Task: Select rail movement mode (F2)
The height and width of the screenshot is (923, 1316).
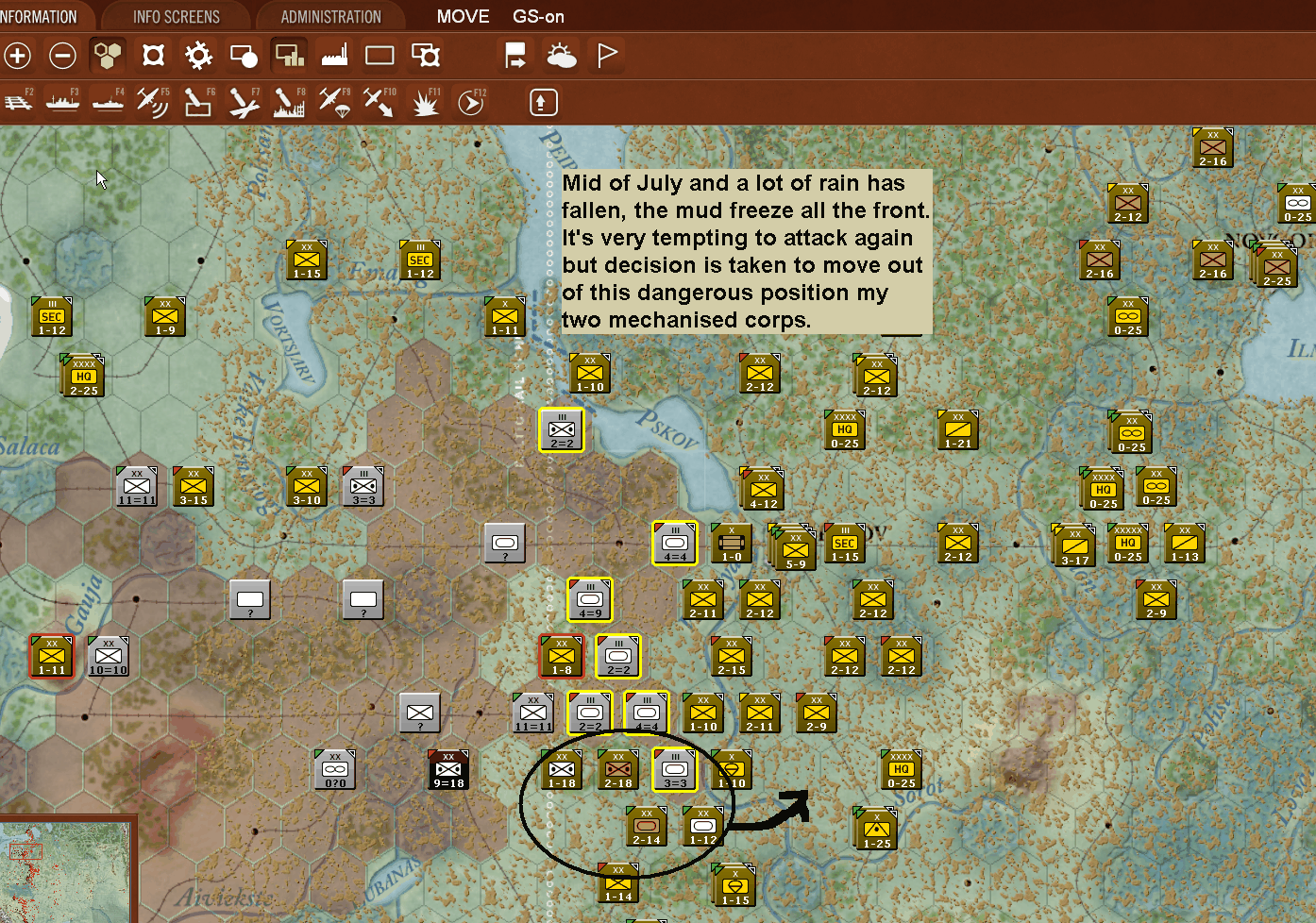Action: 18,101
